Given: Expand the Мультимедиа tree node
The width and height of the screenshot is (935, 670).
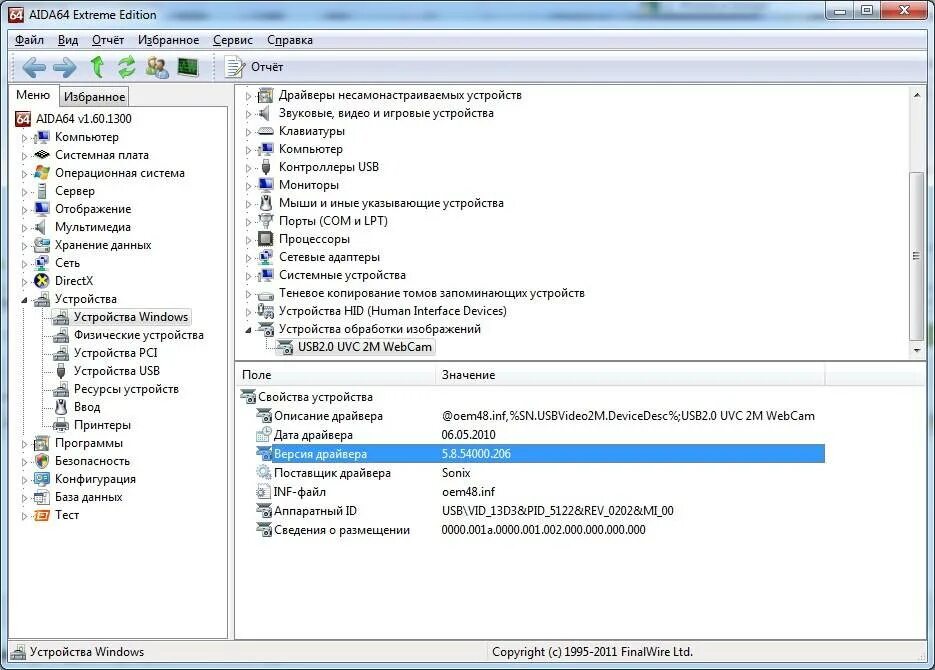Looking at the screenshot, I should (24, 228).
